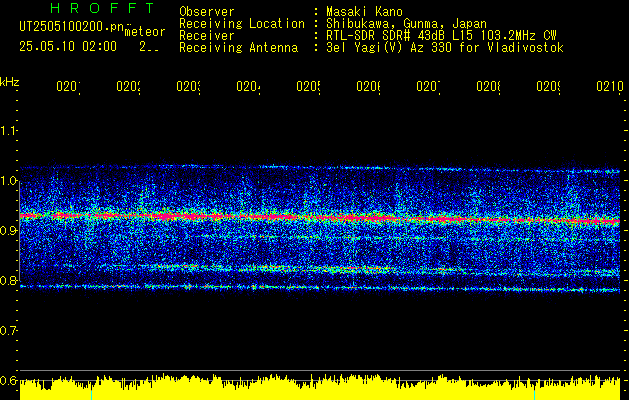Click the 0204 time marker

[248, 86]
